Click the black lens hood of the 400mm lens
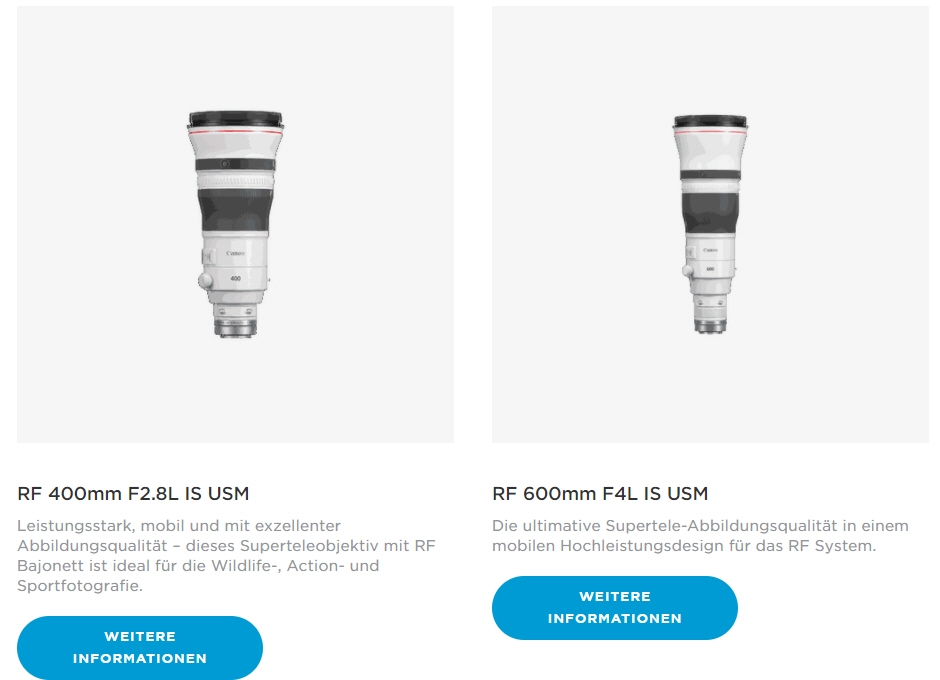The height and width of the screenshot is (680, 940). [x=235, y=119]
